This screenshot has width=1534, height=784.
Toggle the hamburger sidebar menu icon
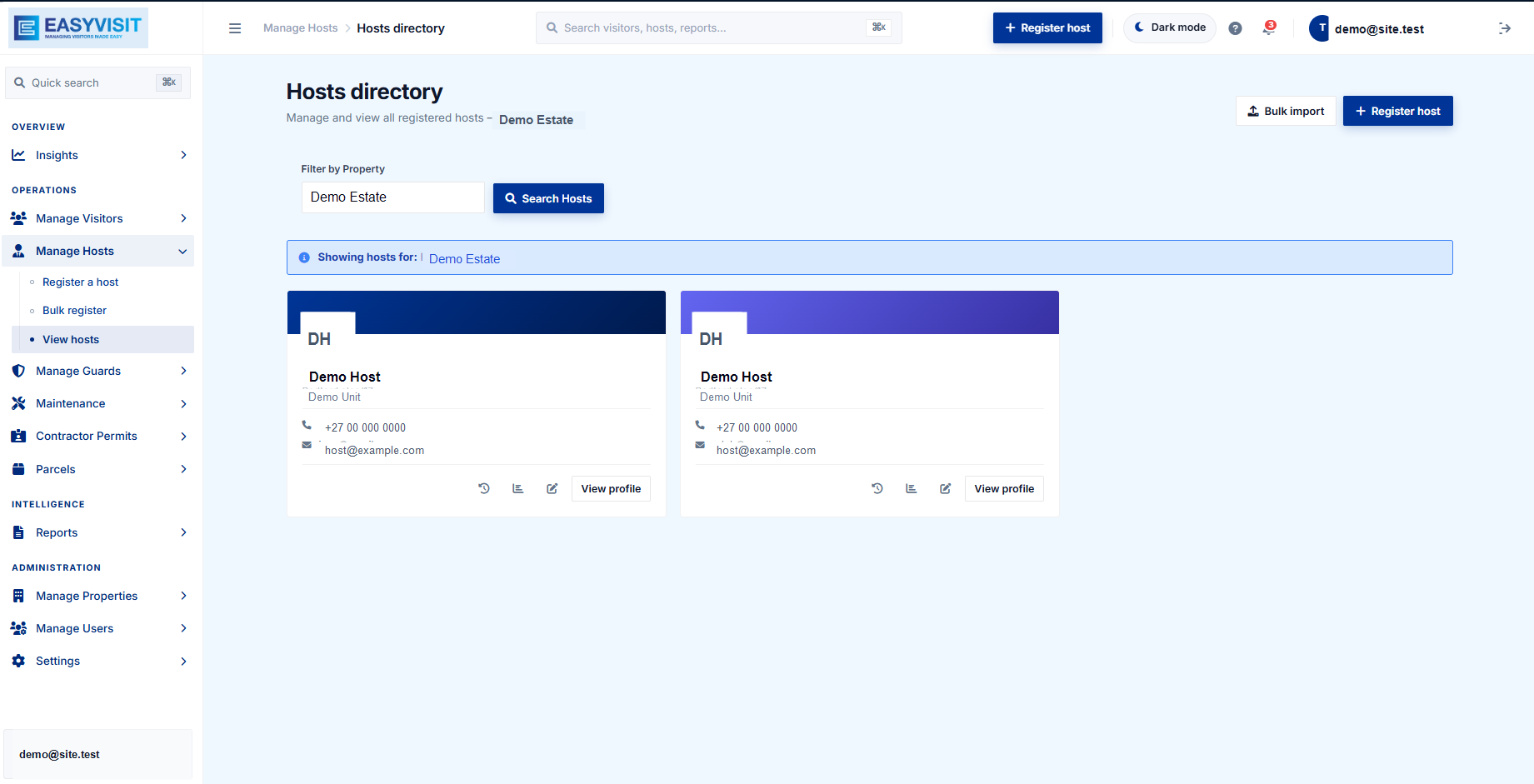pos(235,28)
